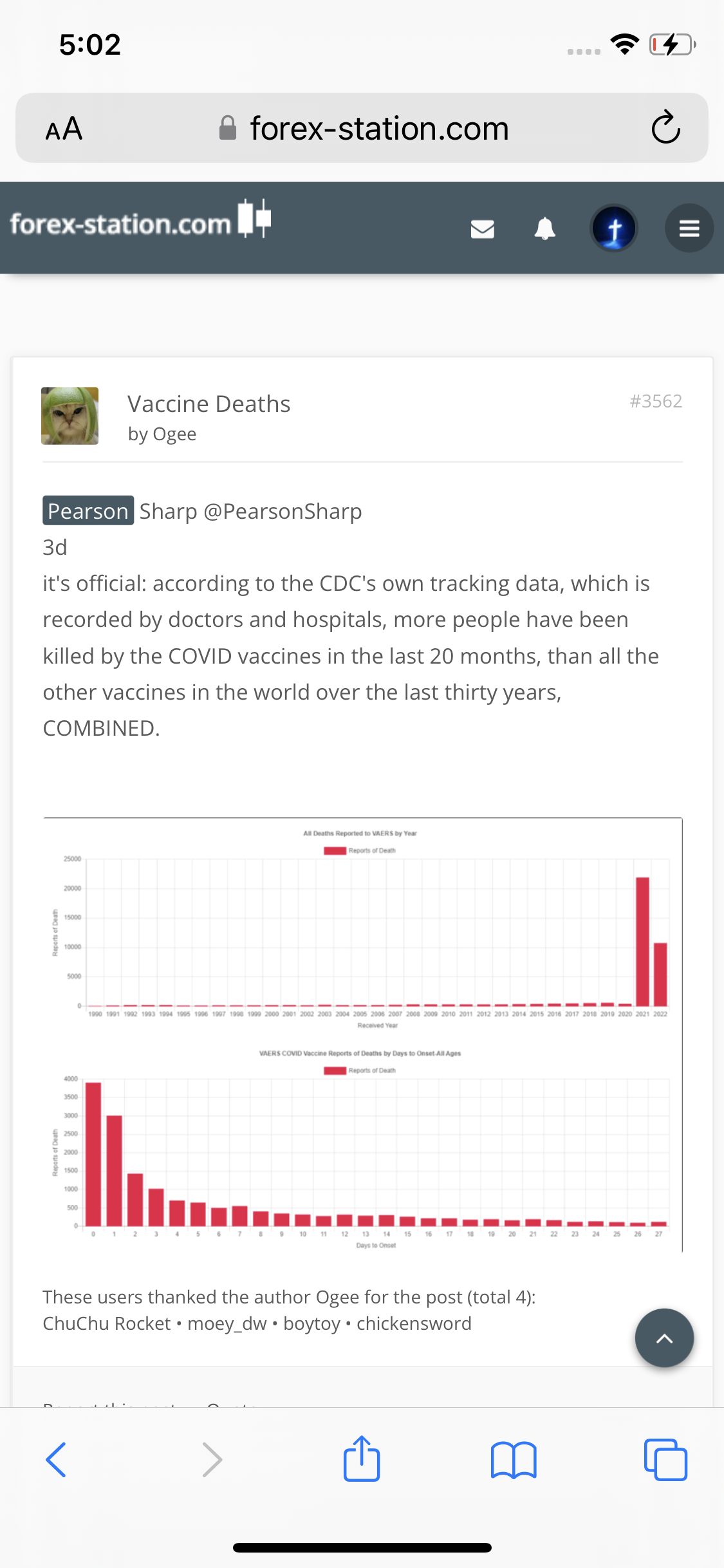Show open Safari tabs
Image resolution: width=724 pixels, height=1568 pixels.
pos(665,1460)
